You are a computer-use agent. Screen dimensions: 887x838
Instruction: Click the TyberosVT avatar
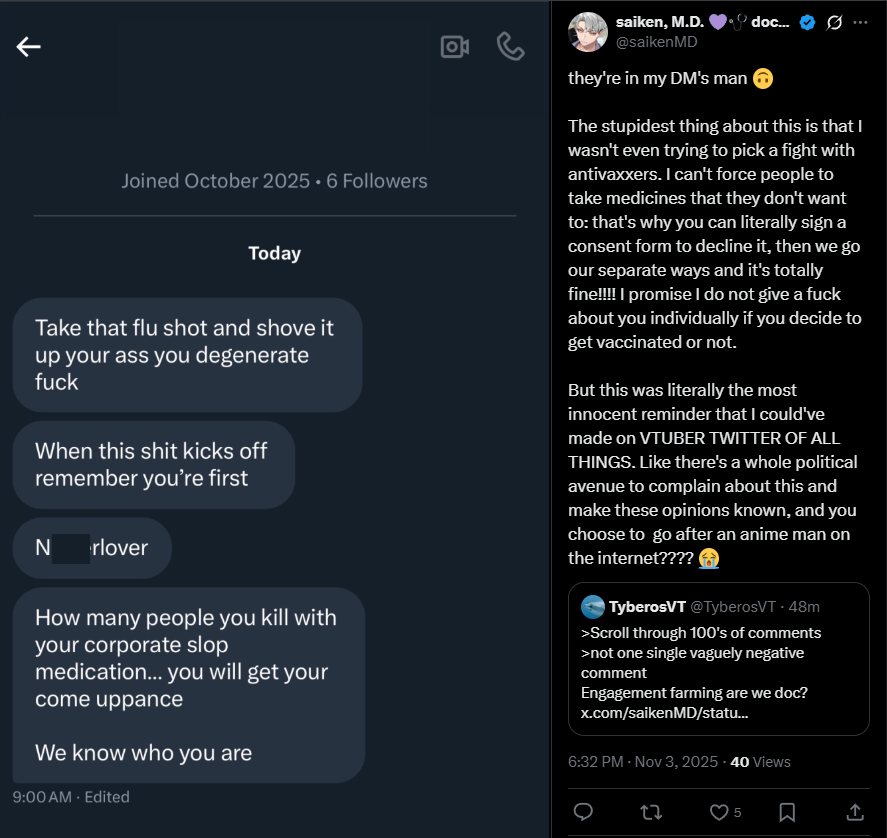click(x=593, y=607)
